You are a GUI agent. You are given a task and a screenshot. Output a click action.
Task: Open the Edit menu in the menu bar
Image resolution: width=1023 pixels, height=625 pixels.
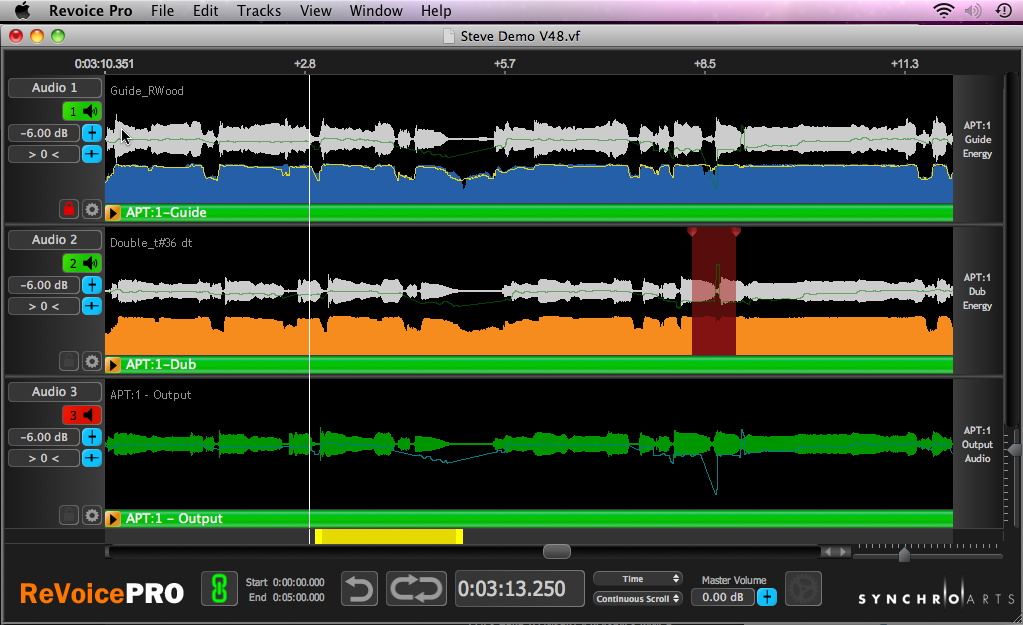point(206,11)
